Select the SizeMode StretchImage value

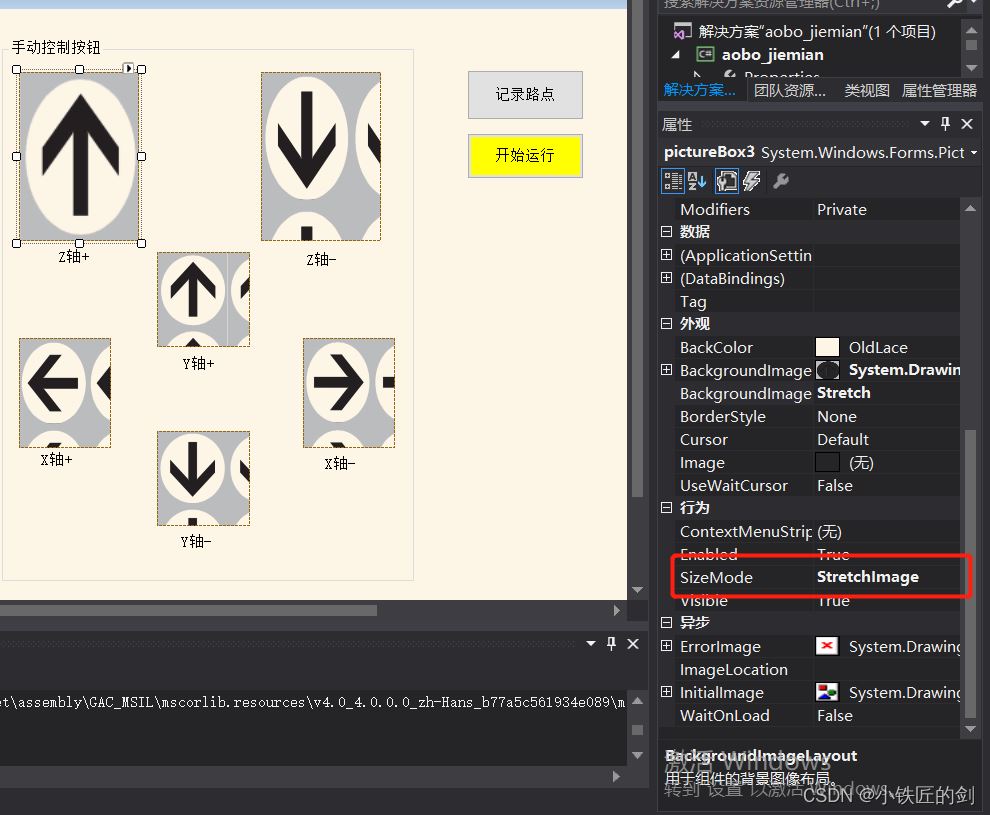(868, 577)
